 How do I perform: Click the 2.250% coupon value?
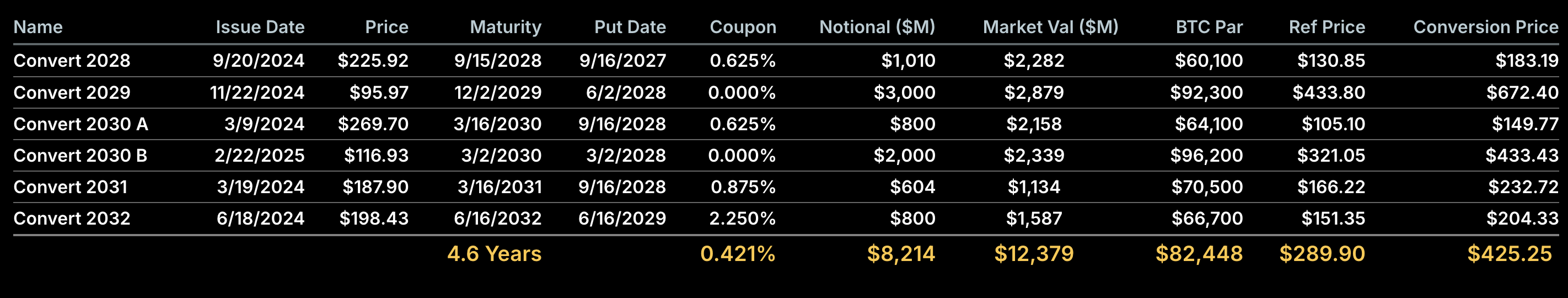pyautogui.click(x=743, y=218)
